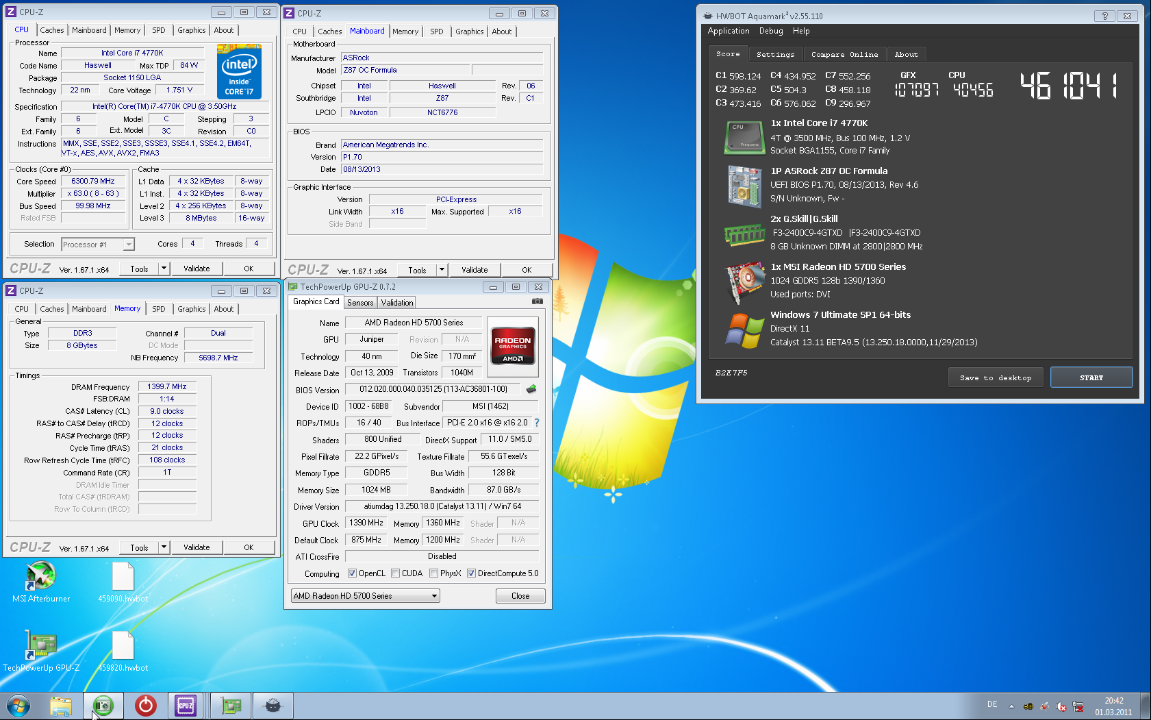Click Close in the GPU-Z window
This screenshot has width=1151, height=720.
point(520,596)
